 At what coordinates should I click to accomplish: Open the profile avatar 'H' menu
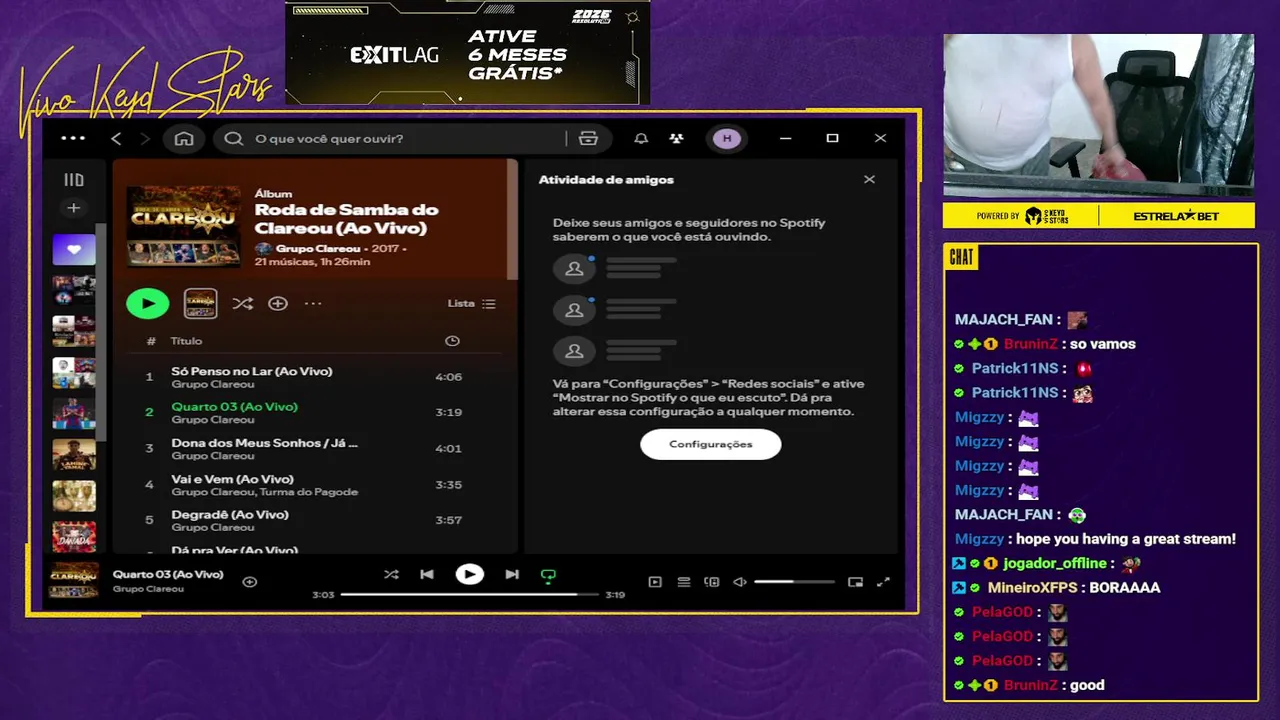tap(727, 138)
